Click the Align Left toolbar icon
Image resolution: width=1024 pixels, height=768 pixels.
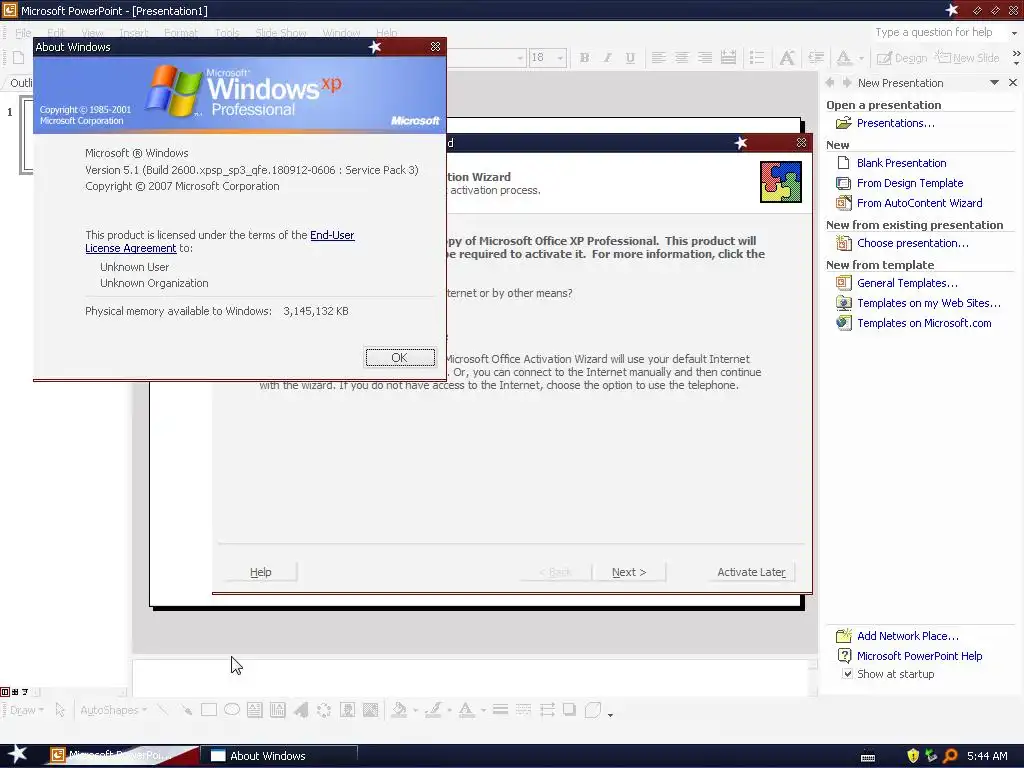pos(658,58)
